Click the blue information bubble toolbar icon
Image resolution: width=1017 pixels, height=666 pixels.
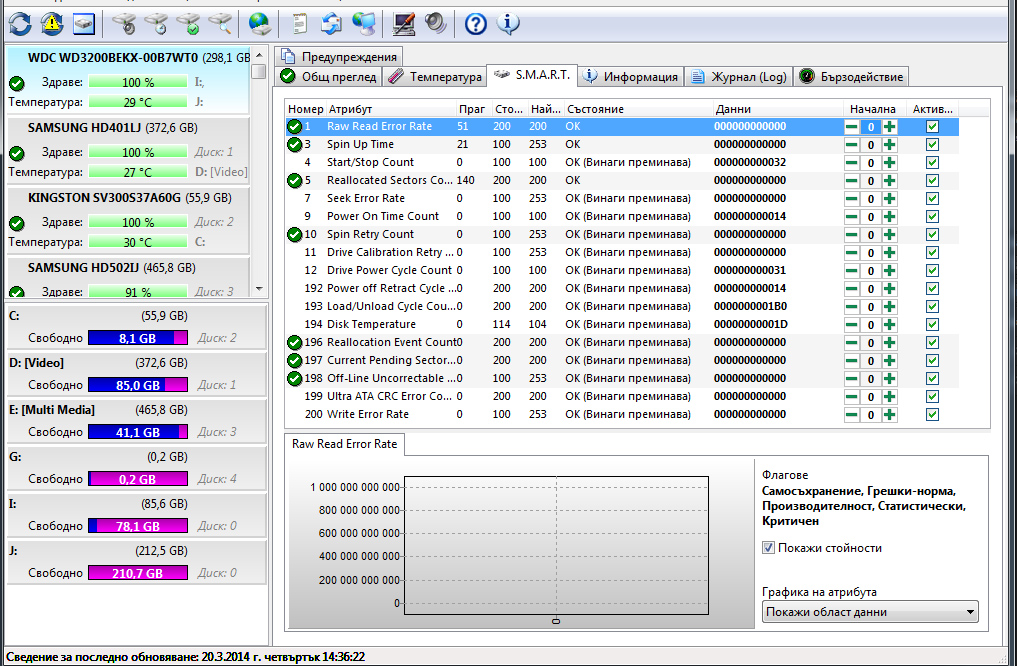click(508, 24)
